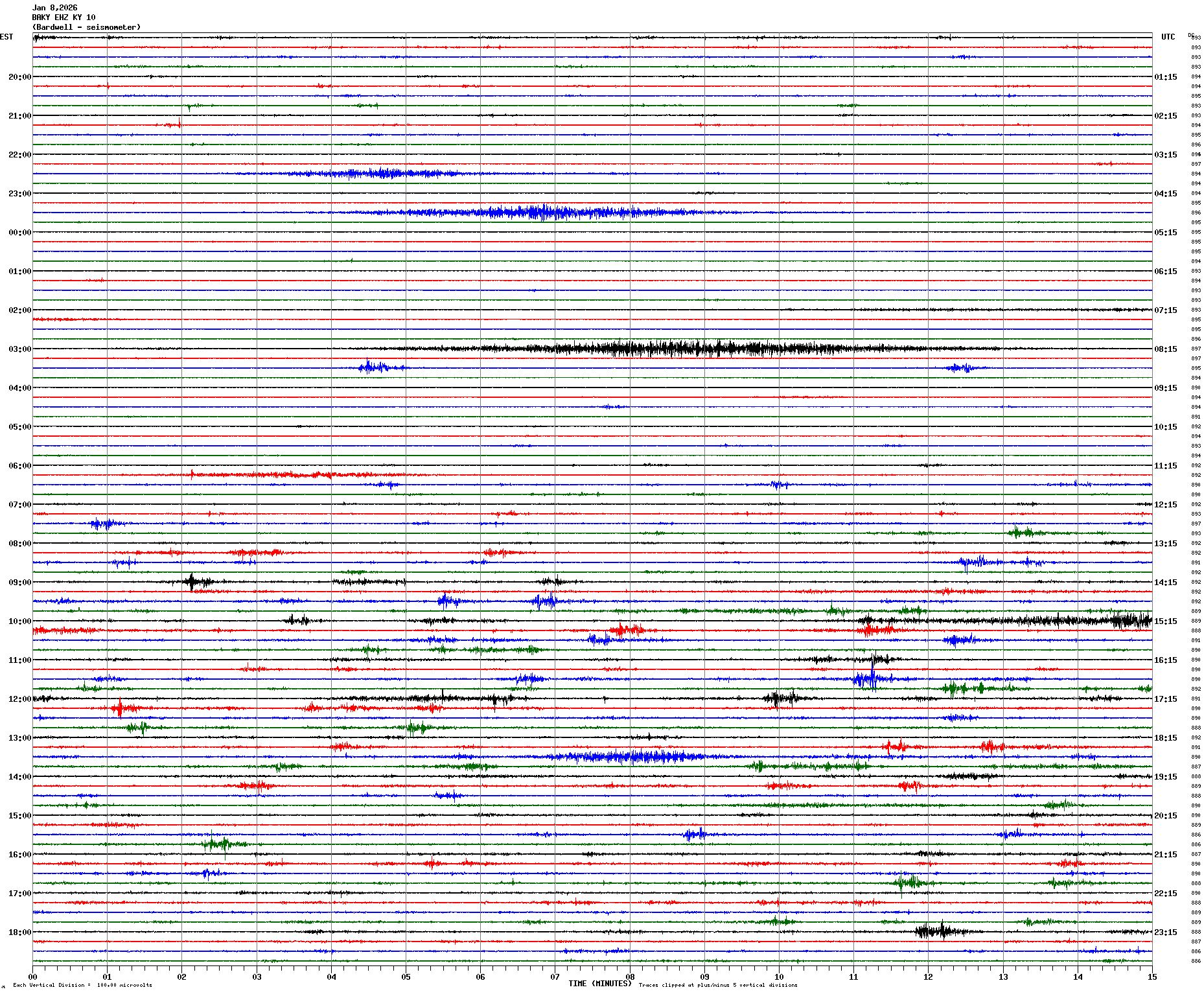The height and width of the screenshot is (994, 1204).
Task: Click the Jan 8,2026 date header
Action: pos(54,8)
